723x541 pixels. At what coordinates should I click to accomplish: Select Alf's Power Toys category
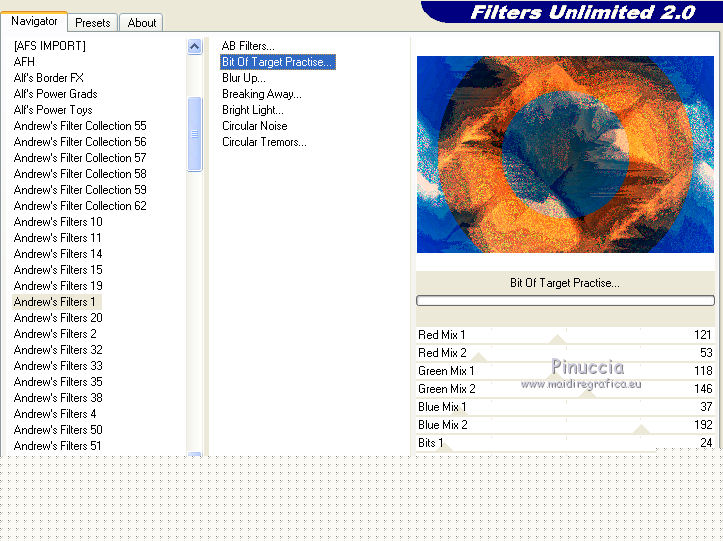click(x=53, y=110)
